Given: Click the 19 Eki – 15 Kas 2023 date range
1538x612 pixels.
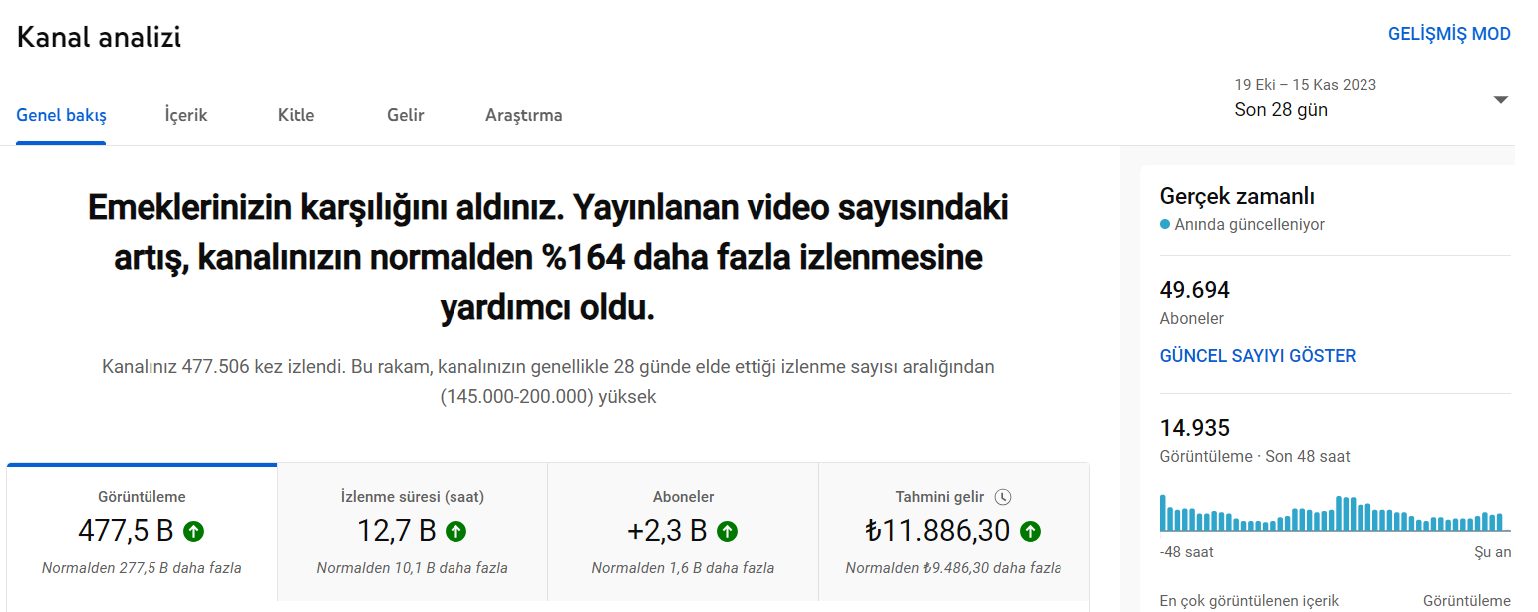Looking at the screenshot, I should [x=1305, y=85].
